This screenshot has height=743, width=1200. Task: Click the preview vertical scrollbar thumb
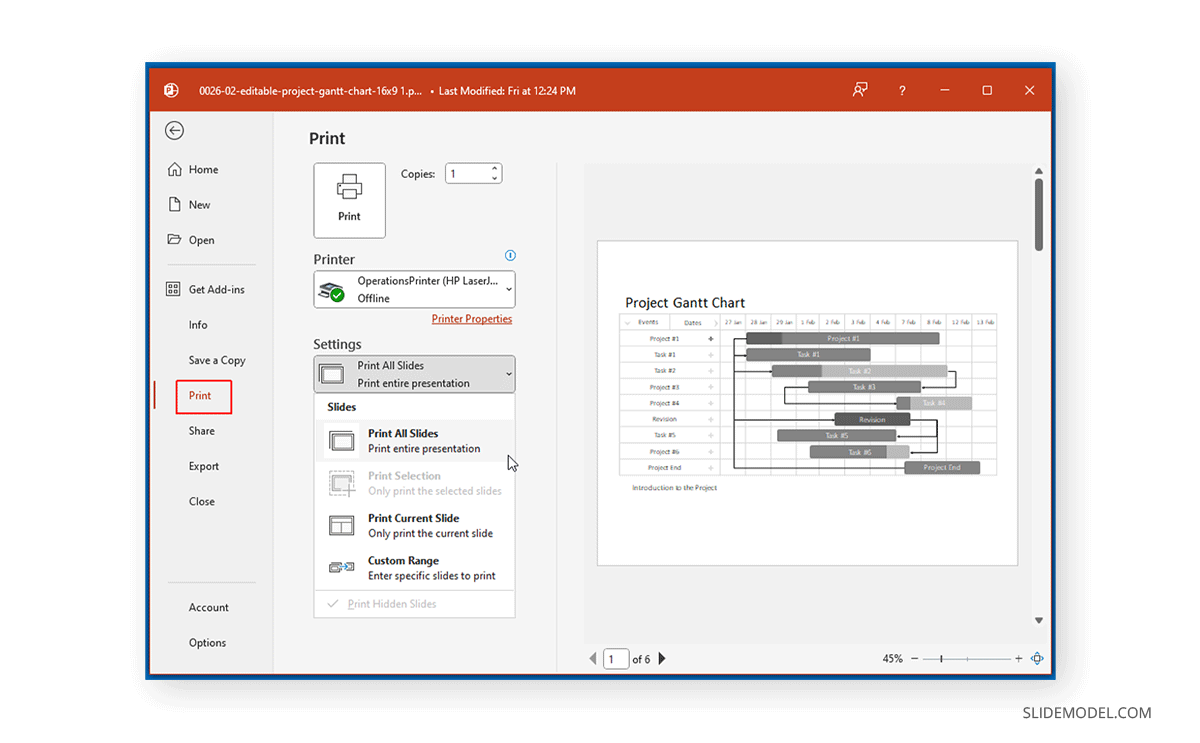pos(1039,214)
